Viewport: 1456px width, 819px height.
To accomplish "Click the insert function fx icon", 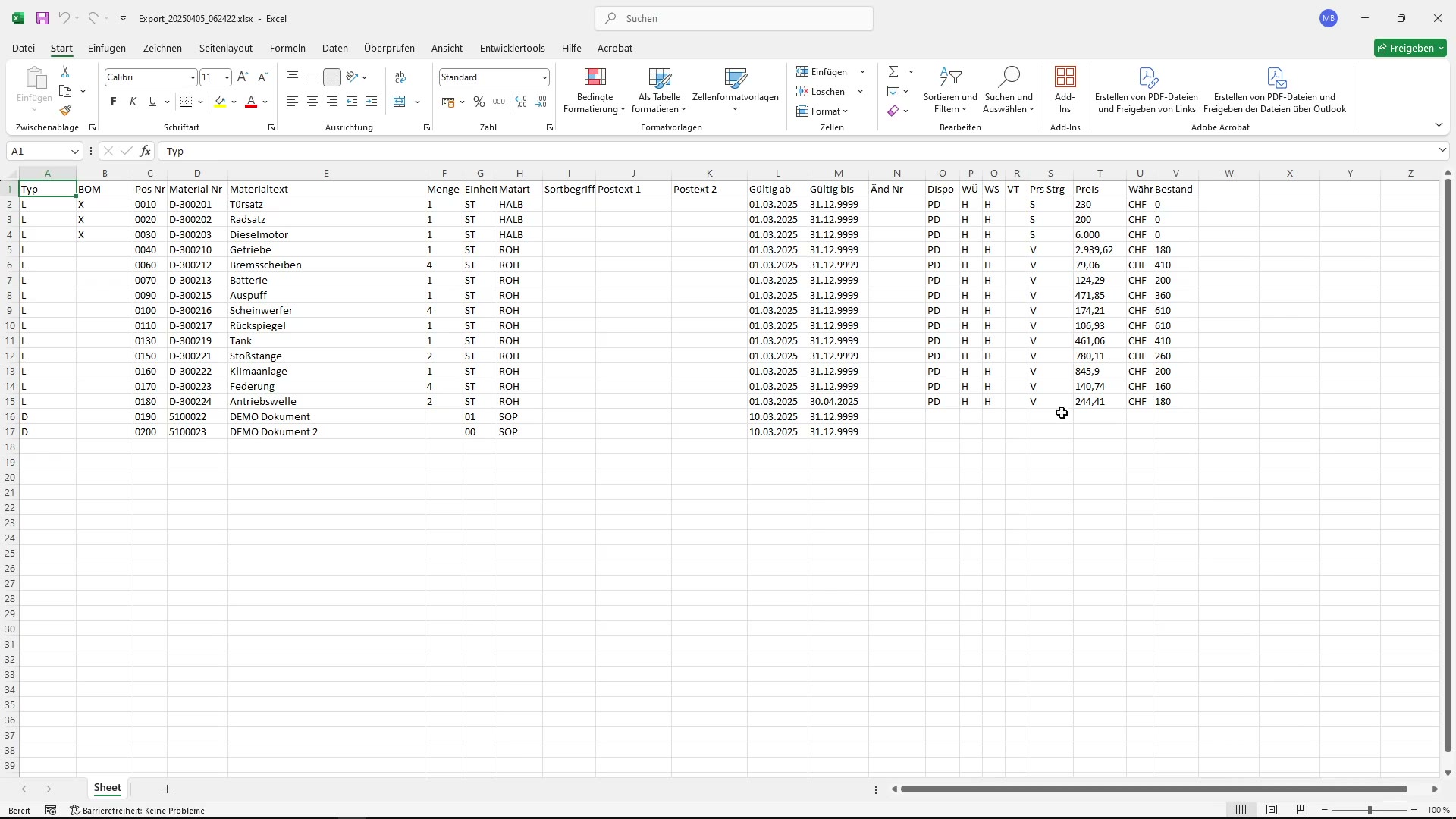I will click(x=146, y=151).
